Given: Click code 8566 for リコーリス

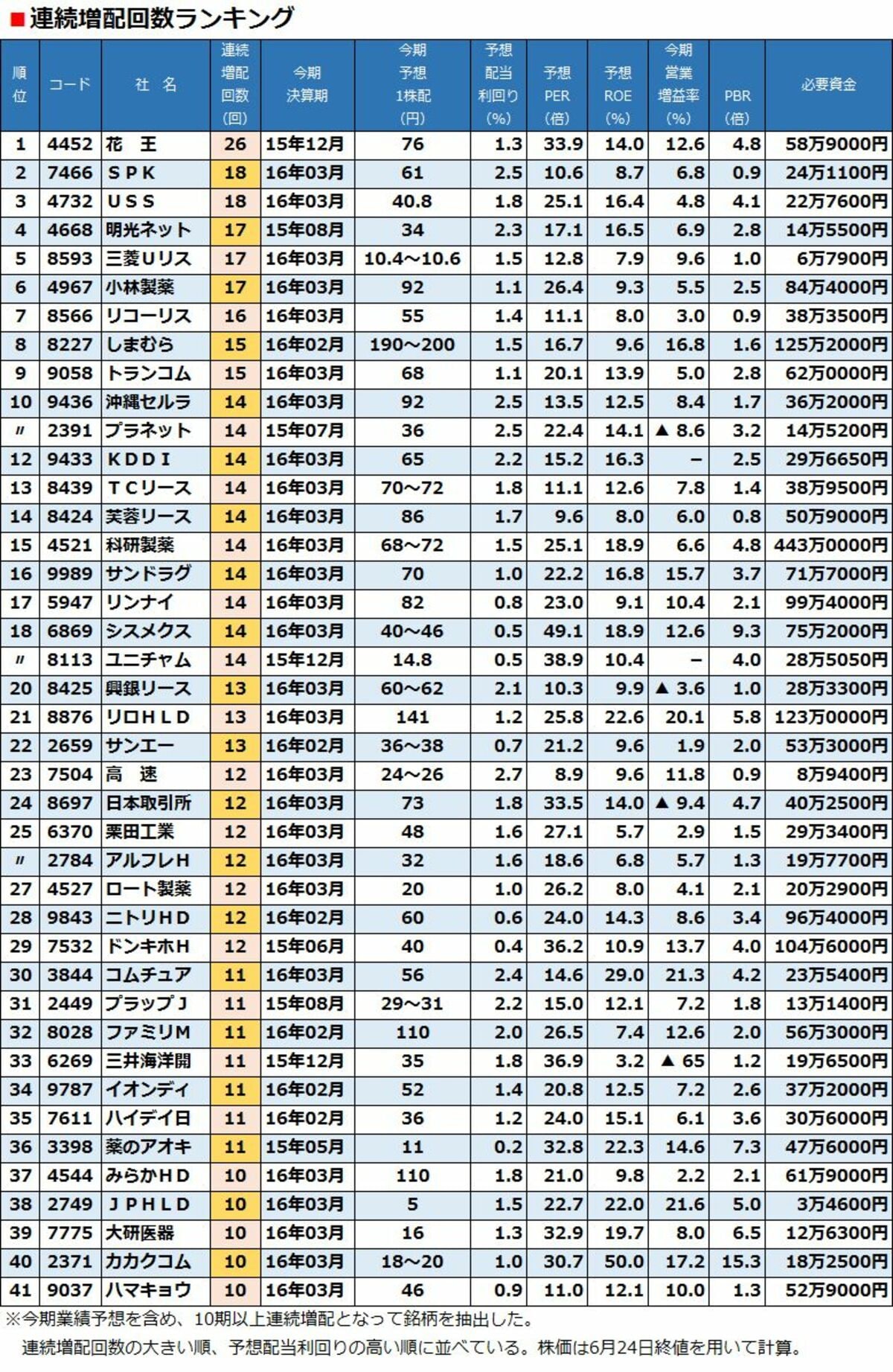Looking at the screenshot, I should coord(70,316).
